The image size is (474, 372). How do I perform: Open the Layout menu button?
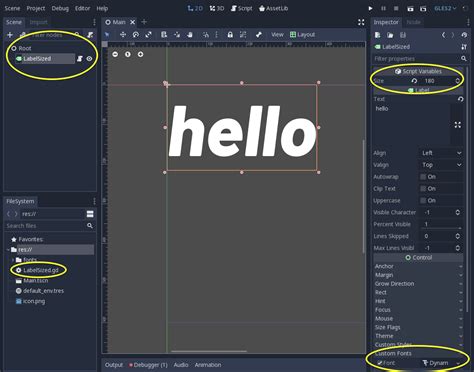click(x=302, y=34)
